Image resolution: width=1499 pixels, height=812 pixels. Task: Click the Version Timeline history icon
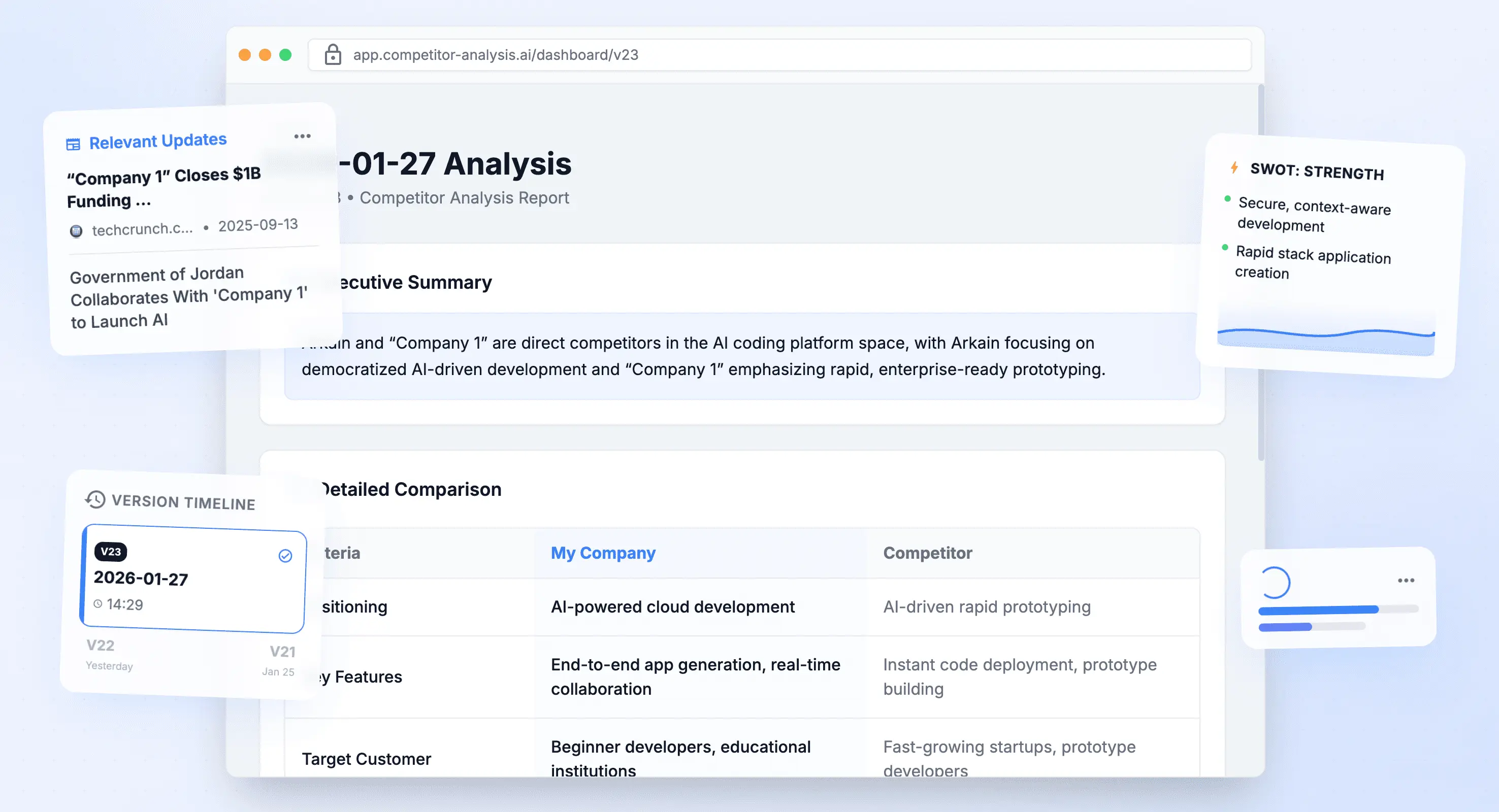(95, 500)
